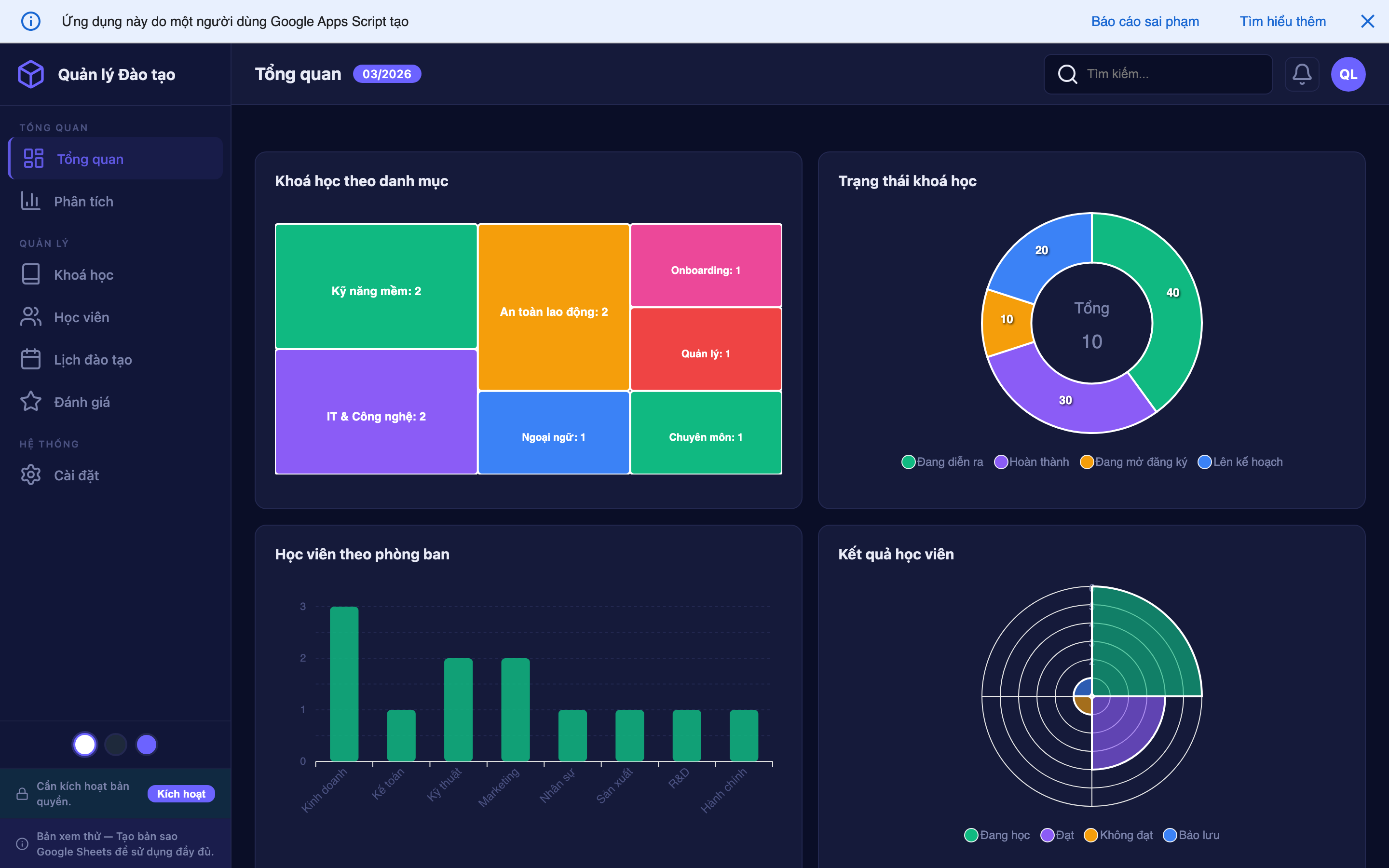Viewport: 1389px width, 868px height.
Task: Select Học viên menu item
Action: pyautogui.click(x=81, y=317)
